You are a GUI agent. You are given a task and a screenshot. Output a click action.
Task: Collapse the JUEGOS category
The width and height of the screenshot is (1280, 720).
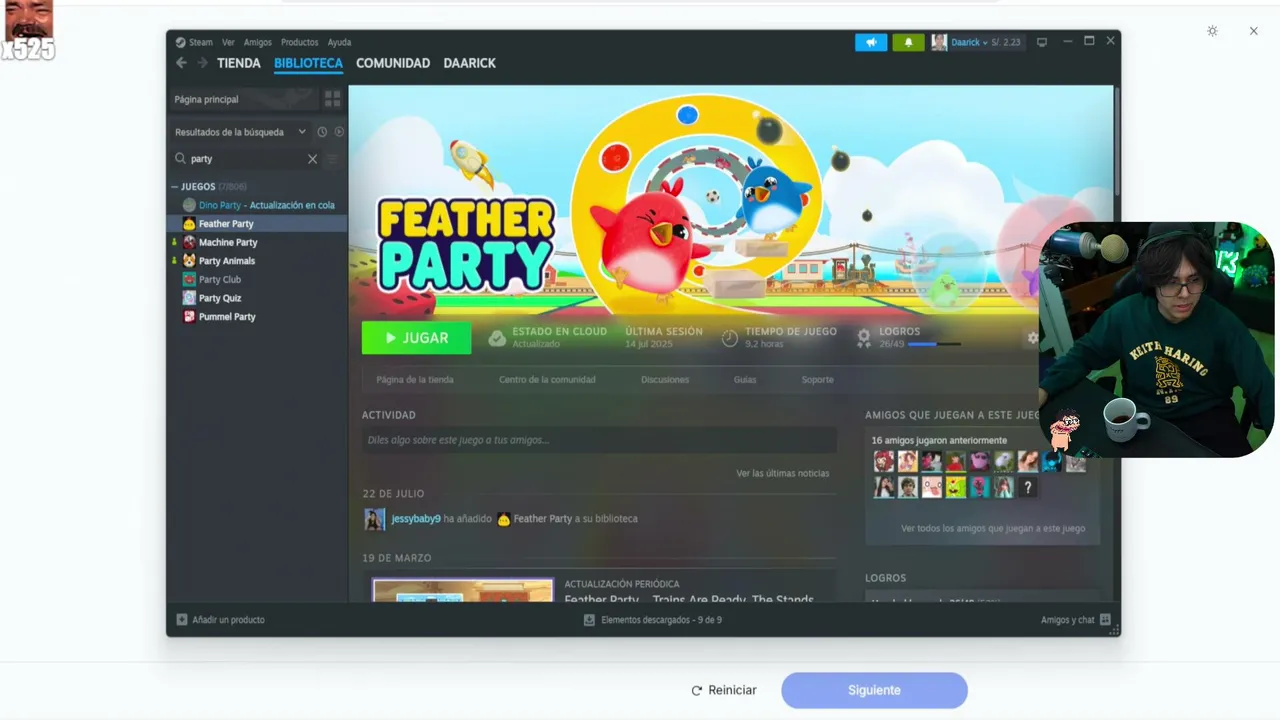coord(175,187)
